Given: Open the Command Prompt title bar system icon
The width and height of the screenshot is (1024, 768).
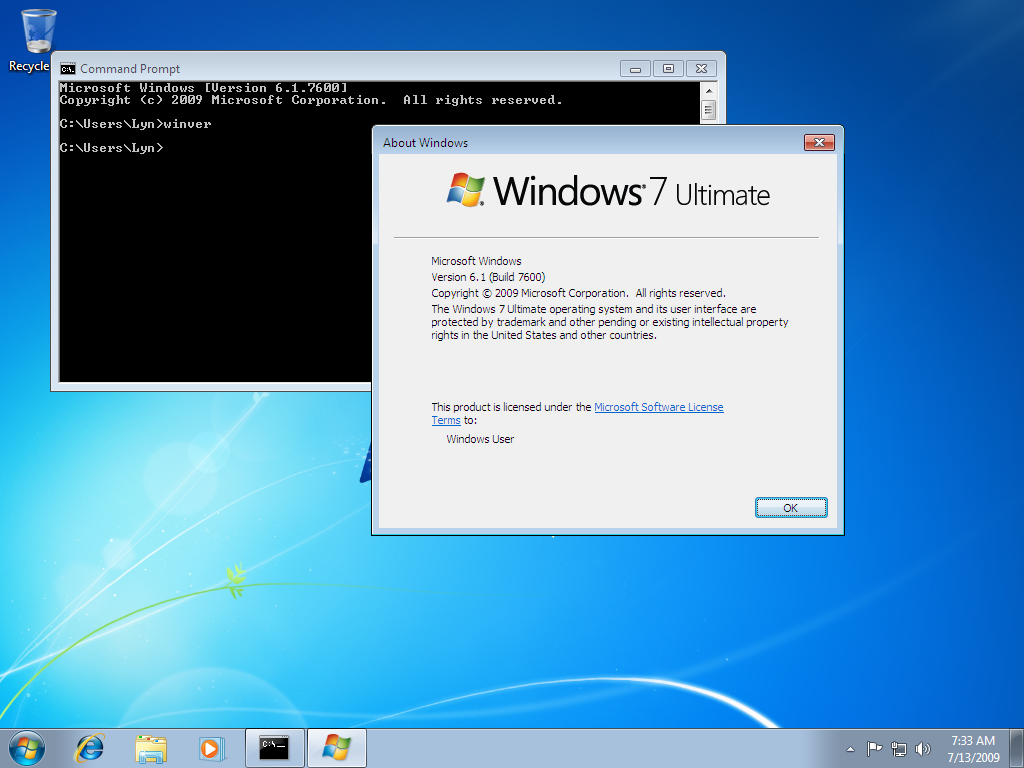Looking at the screenshot, I should pos(68,69).
